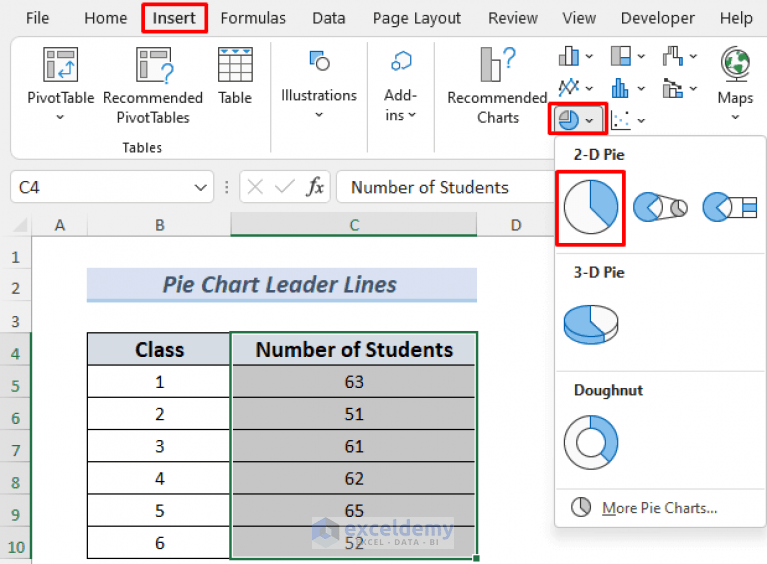The image size is (767, 564).
Task: Open the Help tab
Action: coord(736,18)
